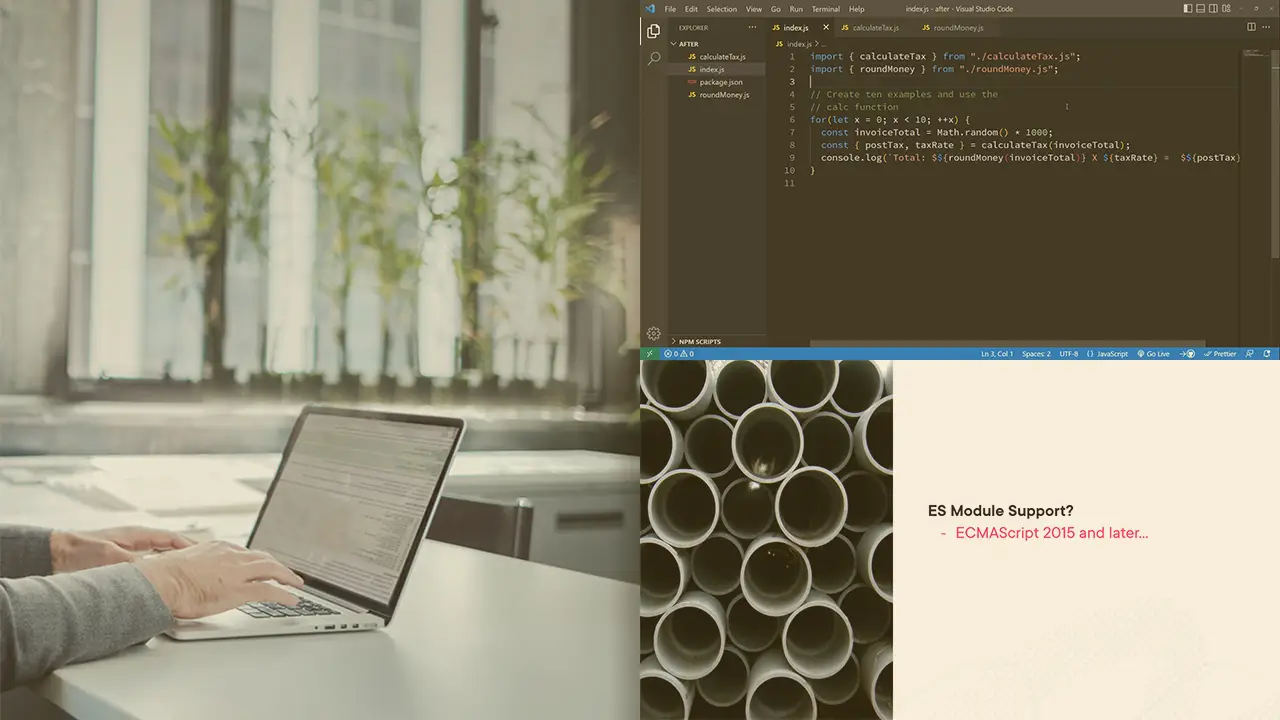Open Explorer panel more actions ellipsis

pyautogui.click(x=753, y=27)
